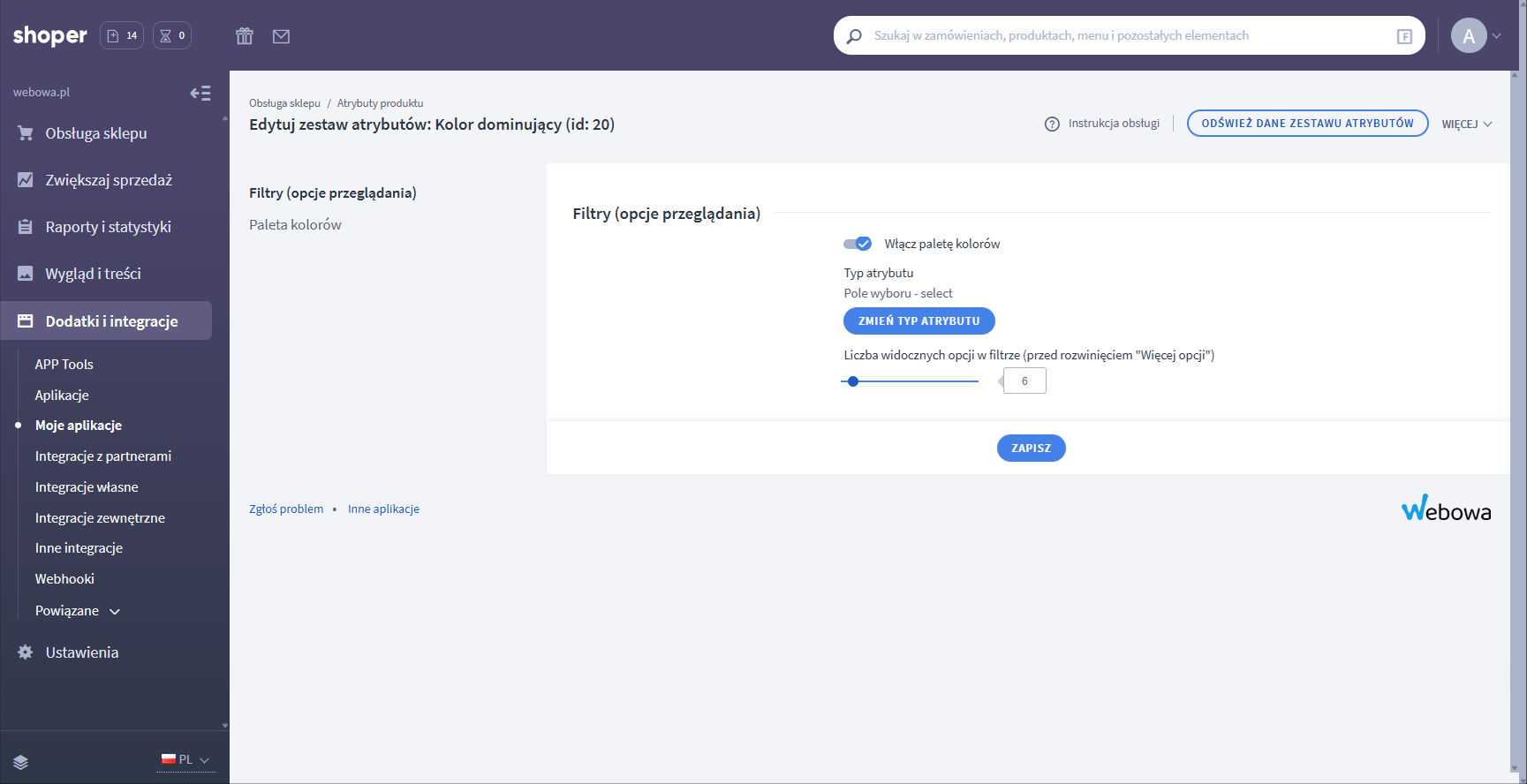Open Raporty i statystyki menu

click(108, 227)
